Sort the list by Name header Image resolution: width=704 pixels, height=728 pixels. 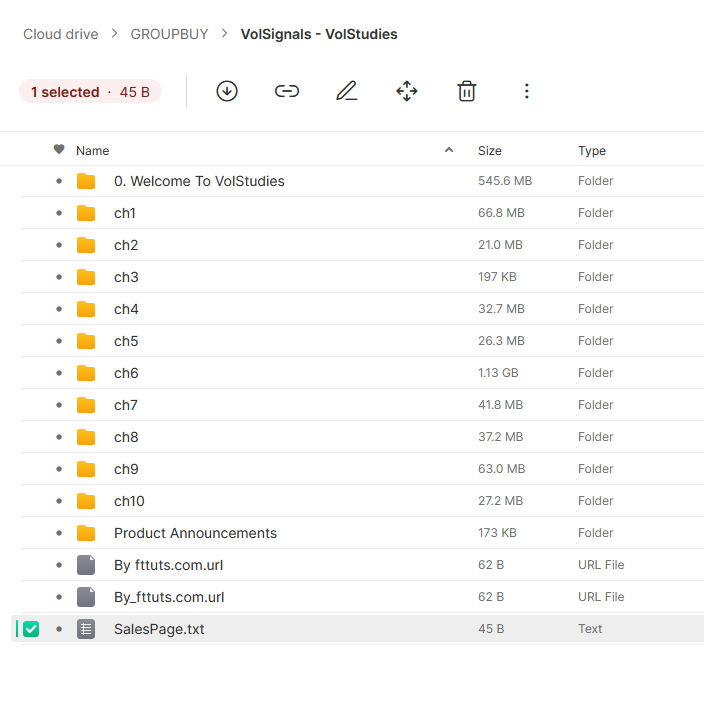coord(92,150)
